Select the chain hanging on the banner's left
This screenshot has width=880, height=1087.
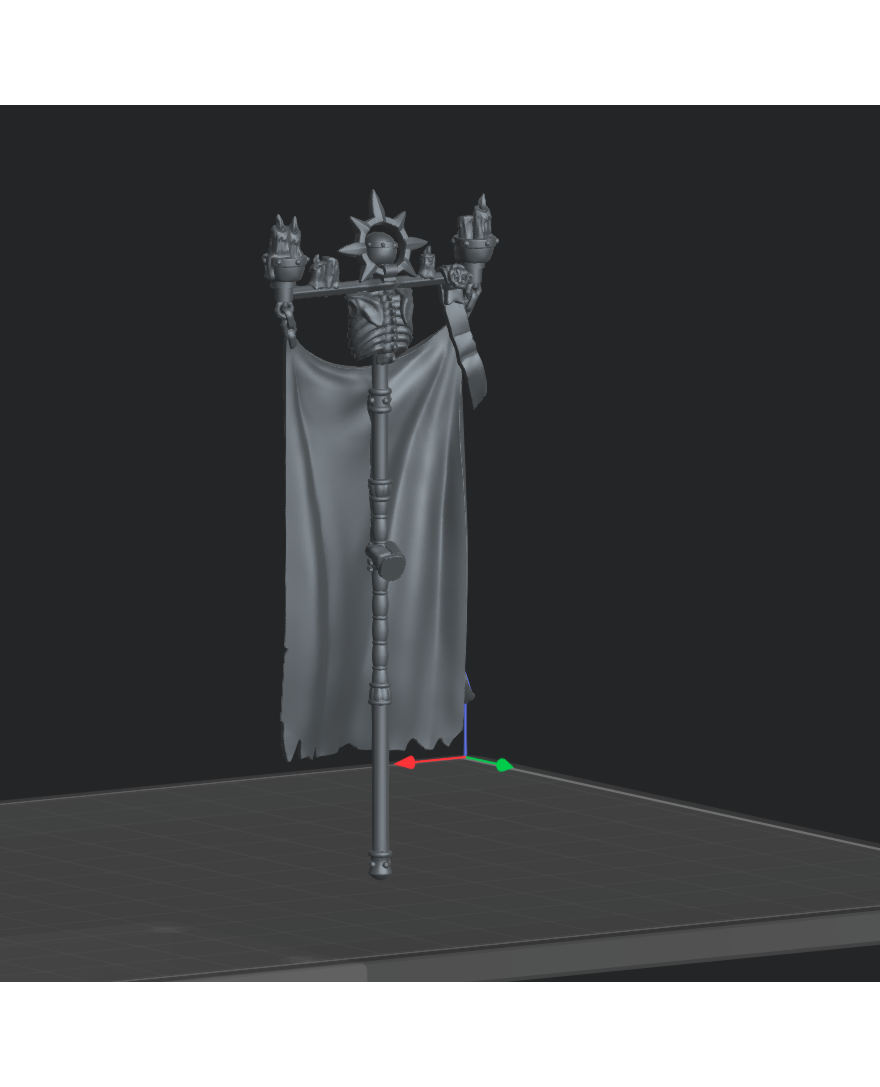[x=283, y=322]
